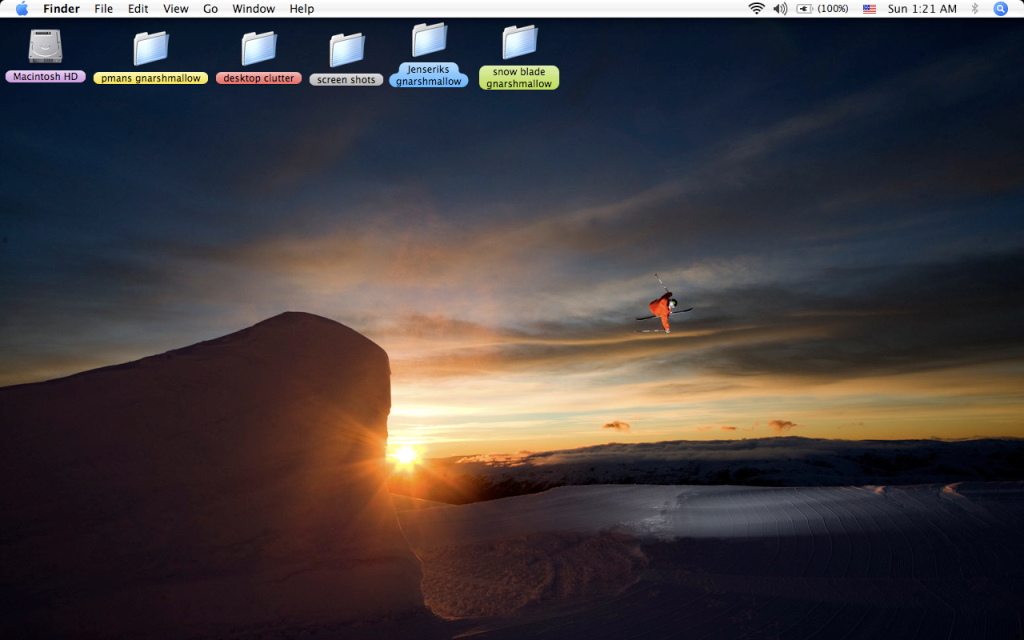The image size is (1024, 640).
Task: Click the Sun 1:21 AM clock
Action: coord(922,9)
